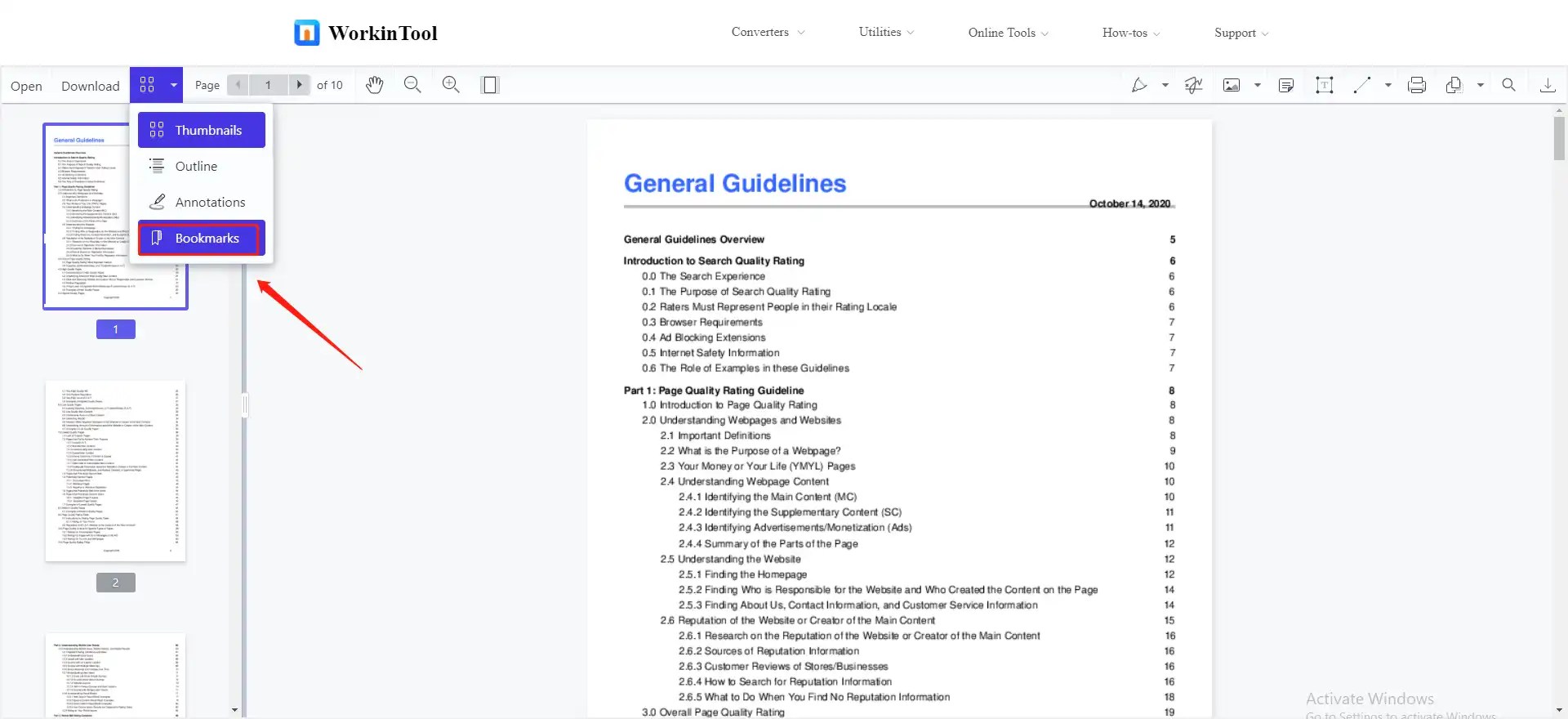Open the How-tos dropdown menu
The height and width of the screenshot is (719, 1568).
(x=1131, y=33)
